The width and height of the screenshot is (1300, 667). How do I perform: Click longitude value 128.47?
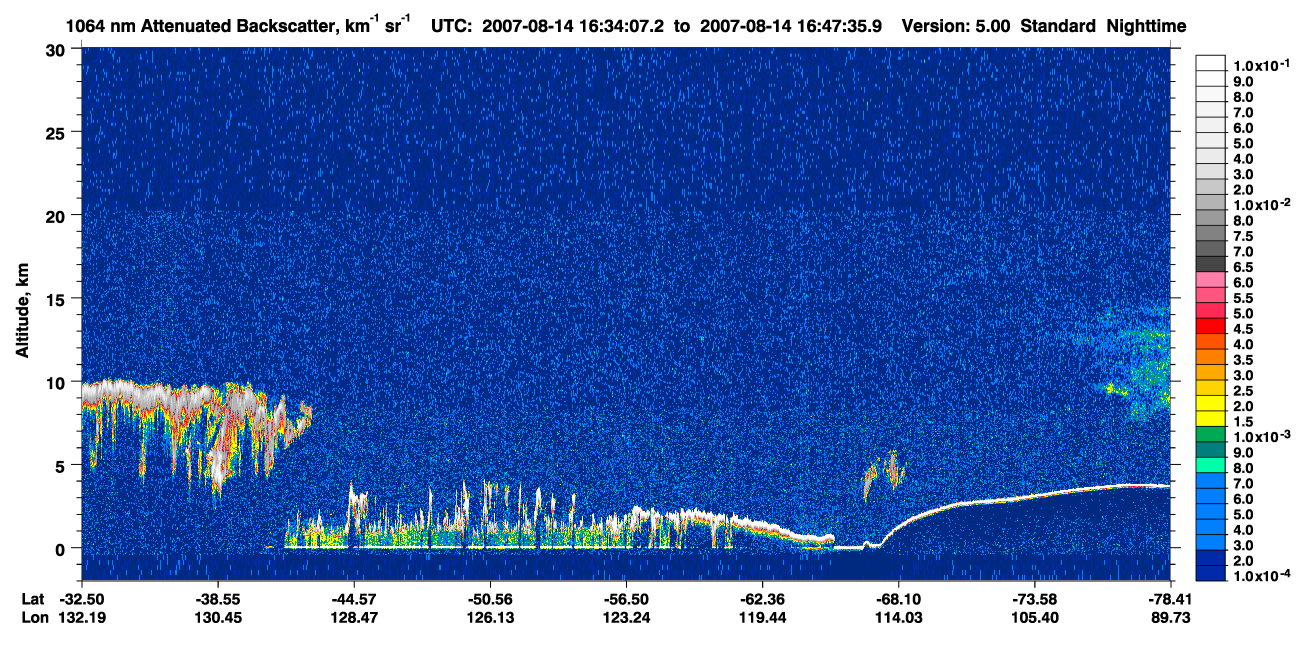click(353, 618)
